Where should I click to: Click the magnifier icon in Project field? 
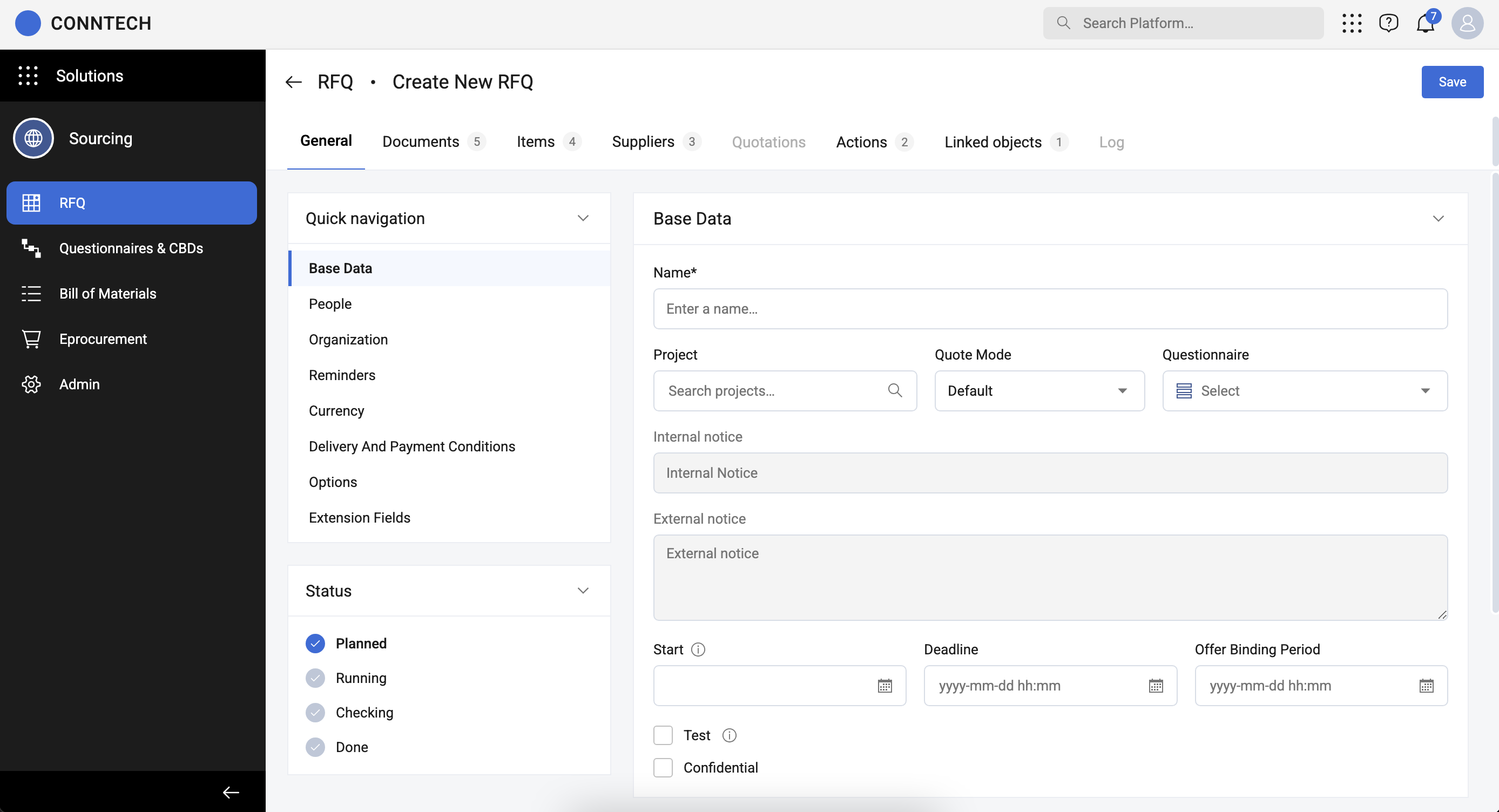coord(895,390)
